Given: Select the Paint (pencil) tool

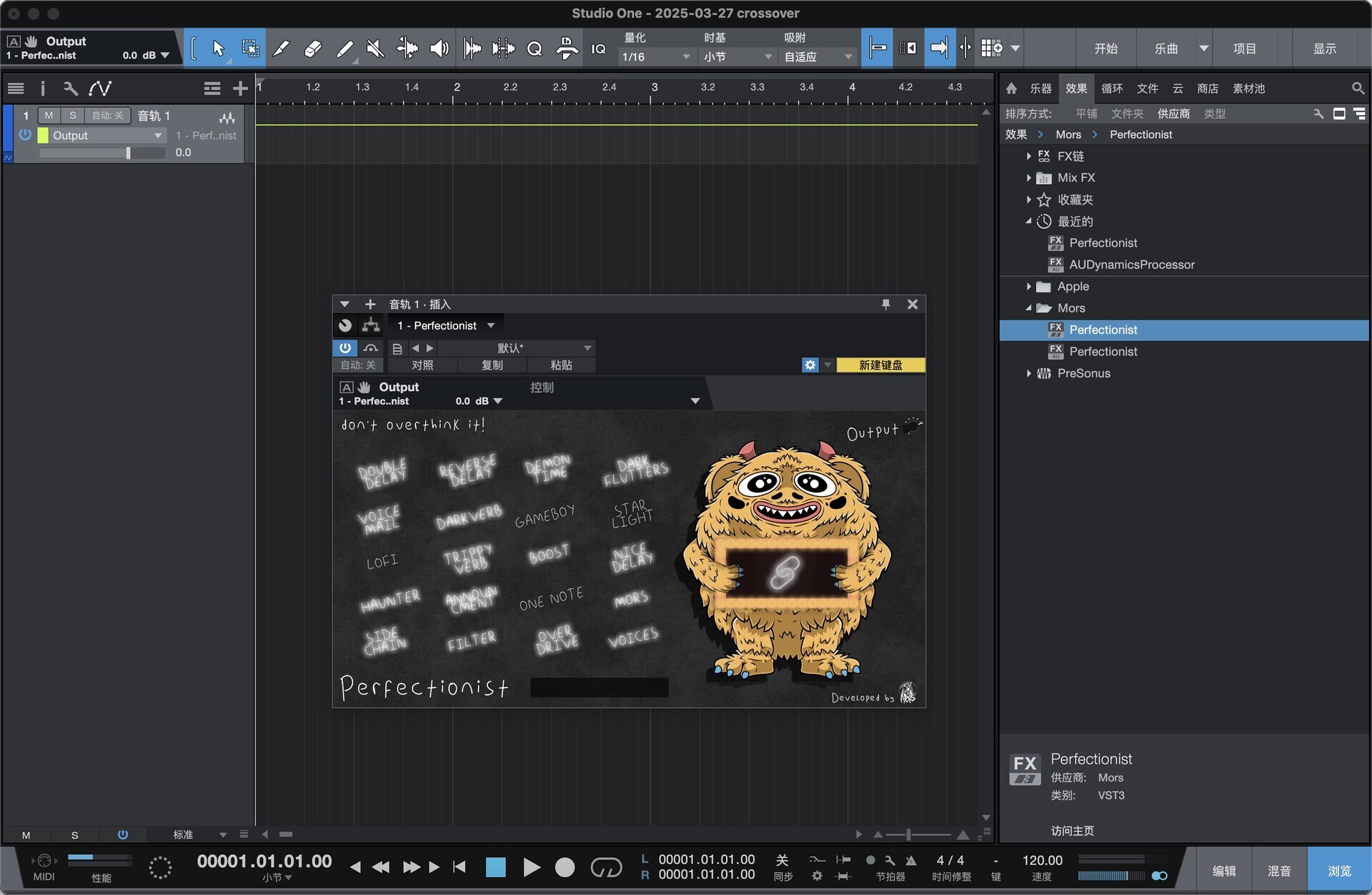Looking at the screenshot, I should click(344, 48).
